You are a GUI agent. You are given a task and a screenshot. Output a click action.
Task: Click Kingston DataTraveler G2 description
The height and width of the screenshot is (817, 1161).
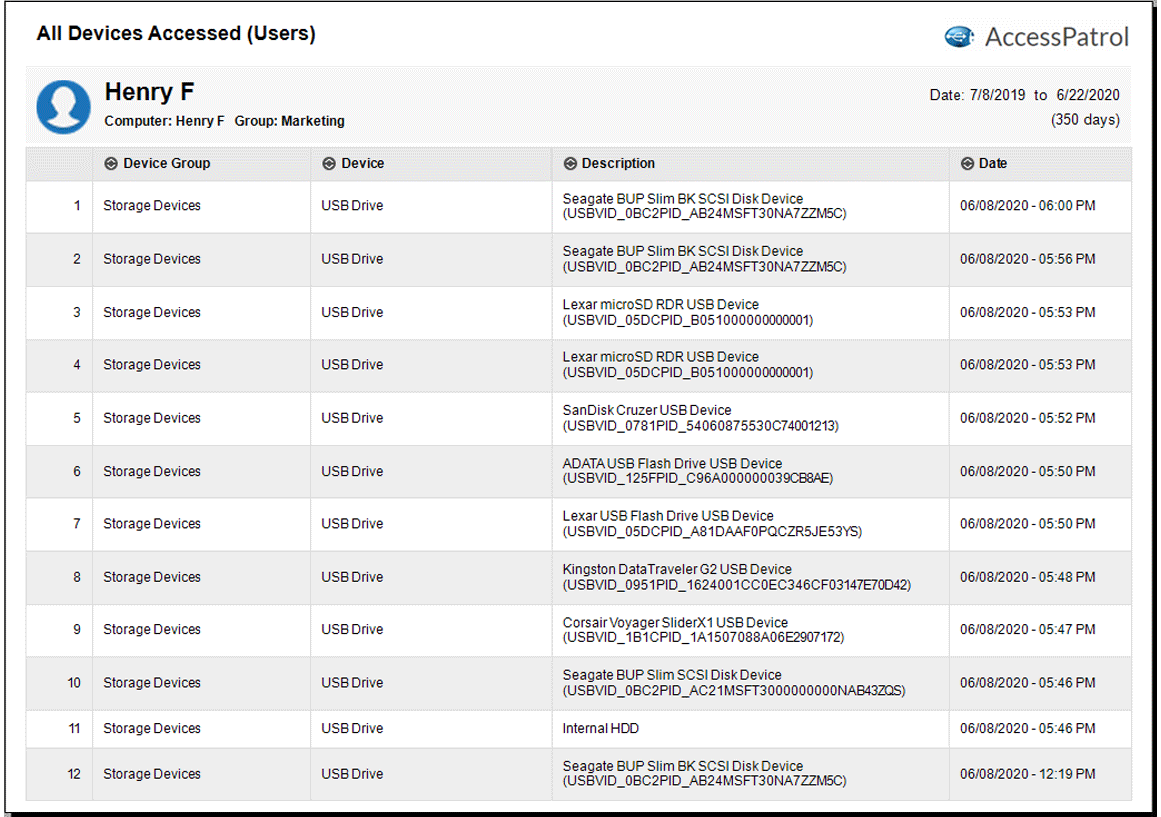[x=737, y=577]
